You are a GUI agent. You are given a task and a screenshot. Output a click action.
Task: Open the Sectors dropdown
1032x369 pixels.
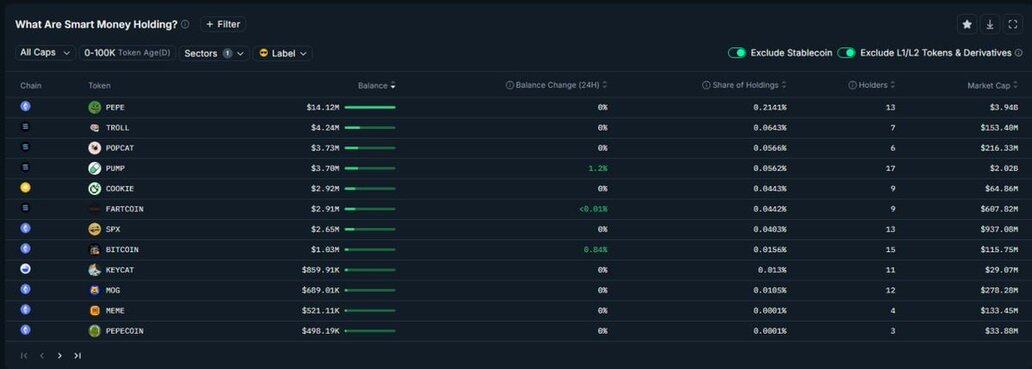point(213,53)
